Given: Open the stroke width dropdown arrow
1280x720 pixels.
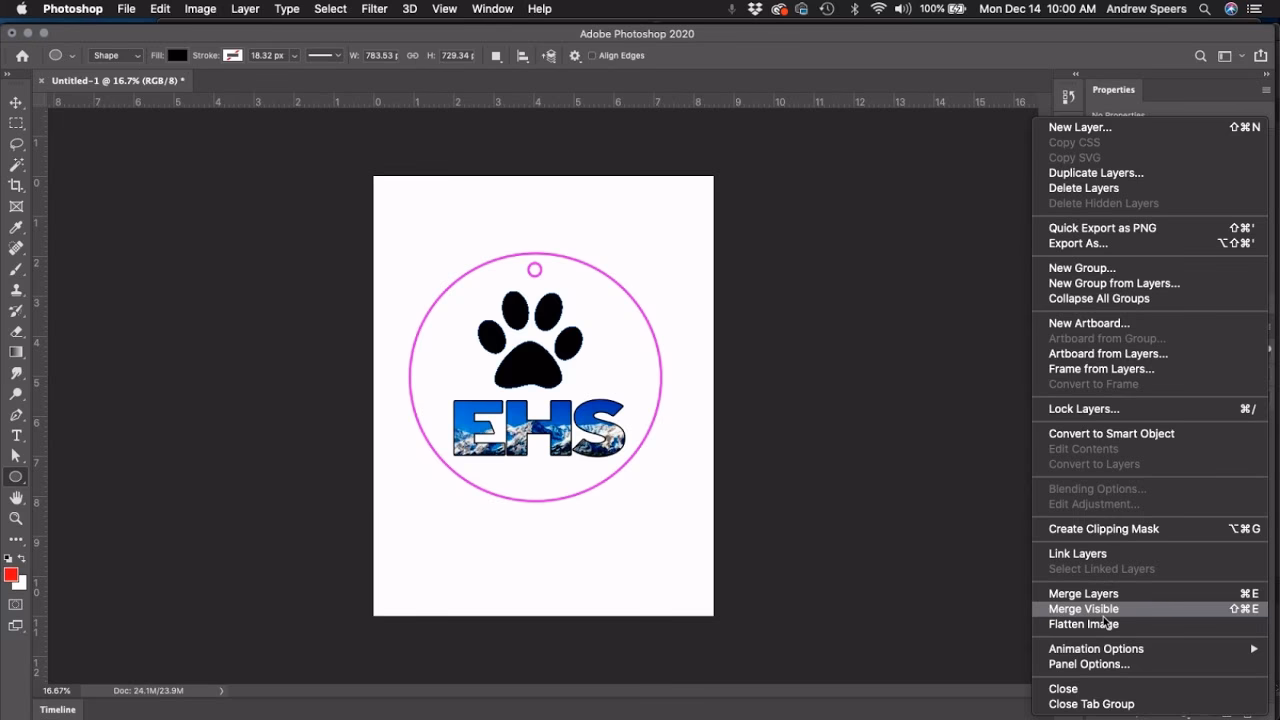Looking at the screenshot, I should click(294, 56).
